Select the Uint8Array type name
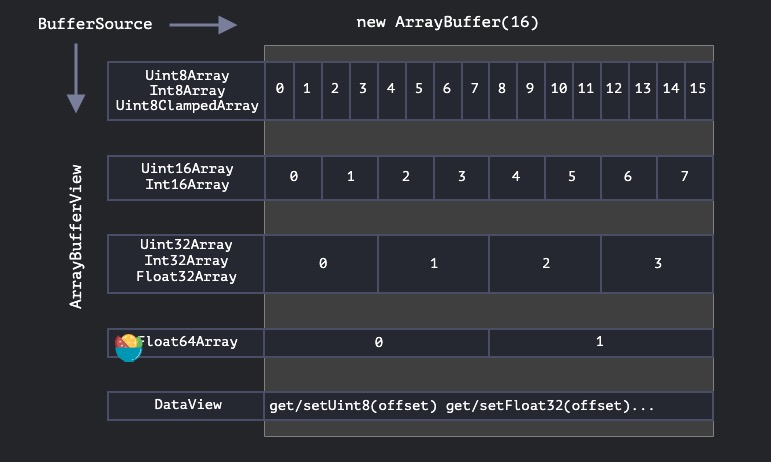Viewport: 771px width, 462px height. [x=187, y=75]
